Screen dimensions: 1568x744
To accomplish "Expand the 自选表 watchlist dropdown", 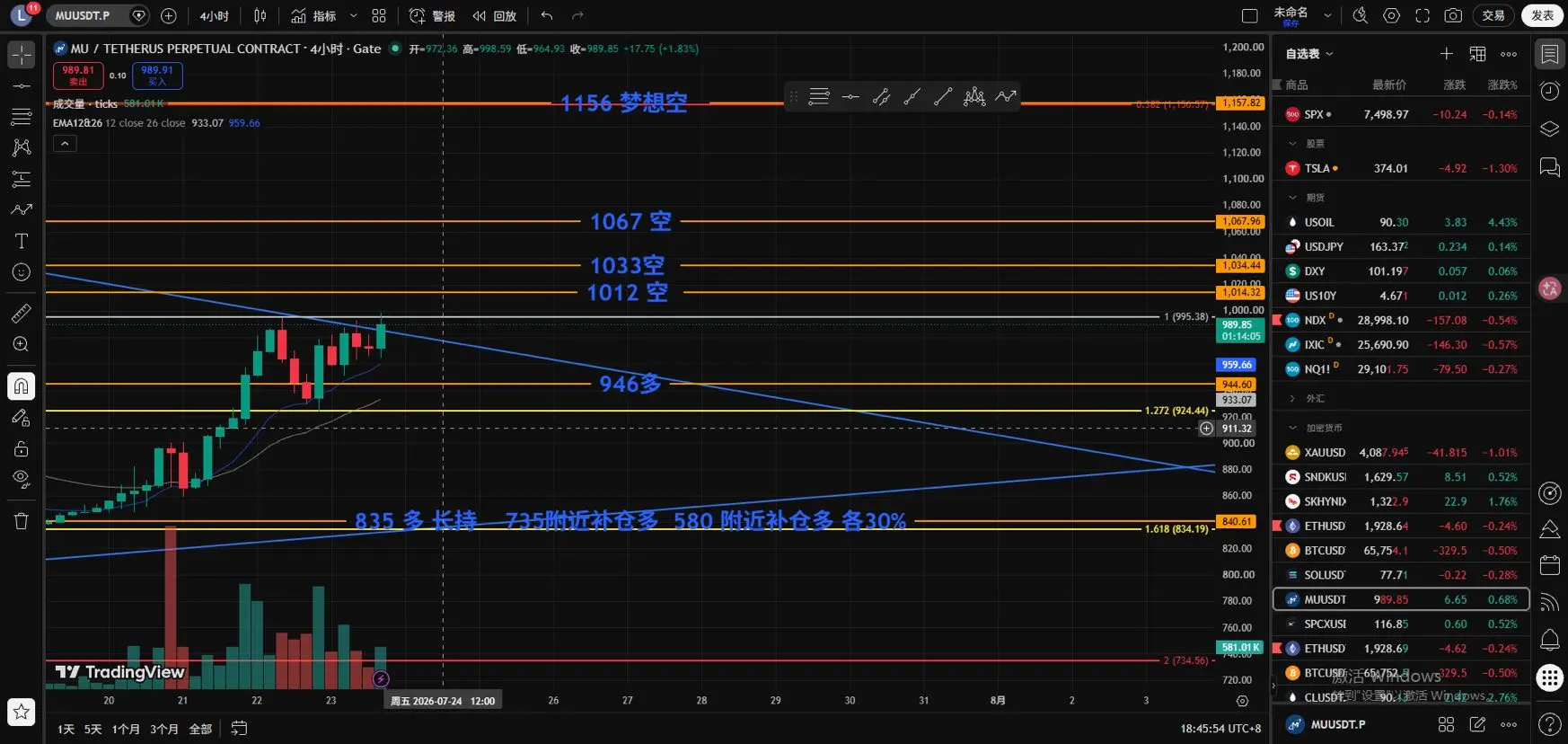I will click(1309, 54).
